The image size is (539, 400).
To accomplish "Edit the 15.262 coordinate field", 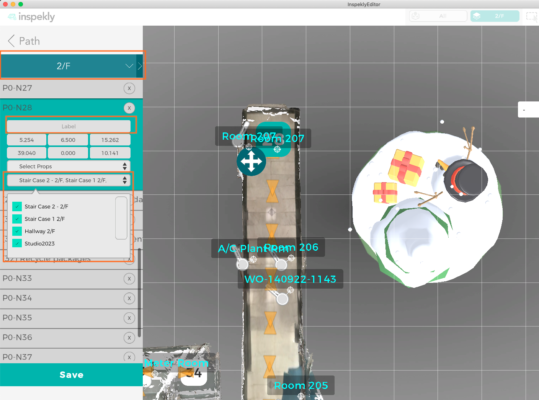I will [x=110, y=140].
